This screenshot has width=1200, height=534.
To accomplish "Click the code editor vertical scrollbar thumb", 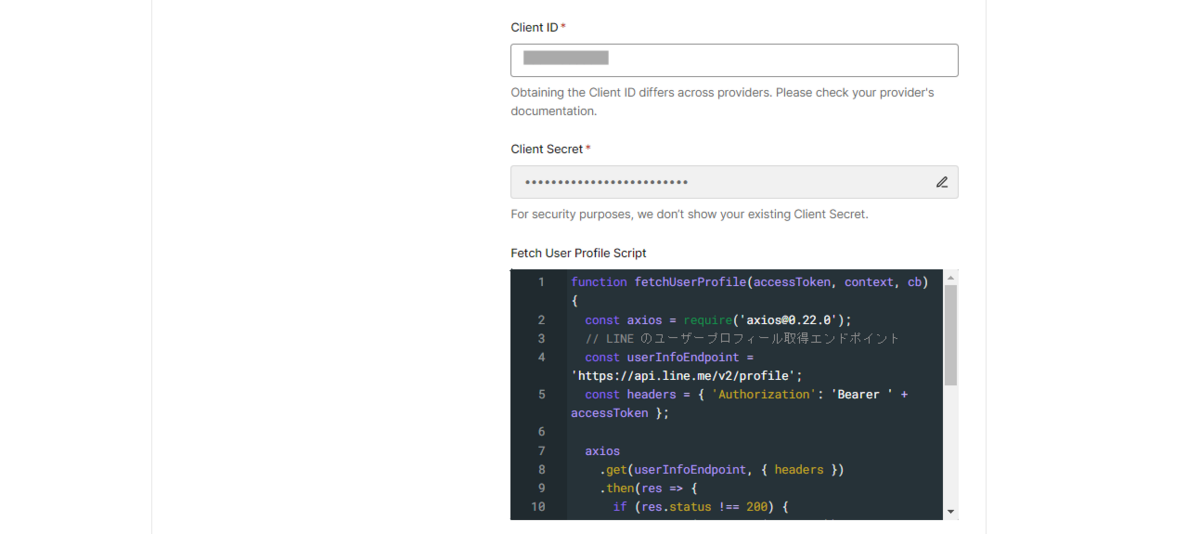I will point(950,335).
